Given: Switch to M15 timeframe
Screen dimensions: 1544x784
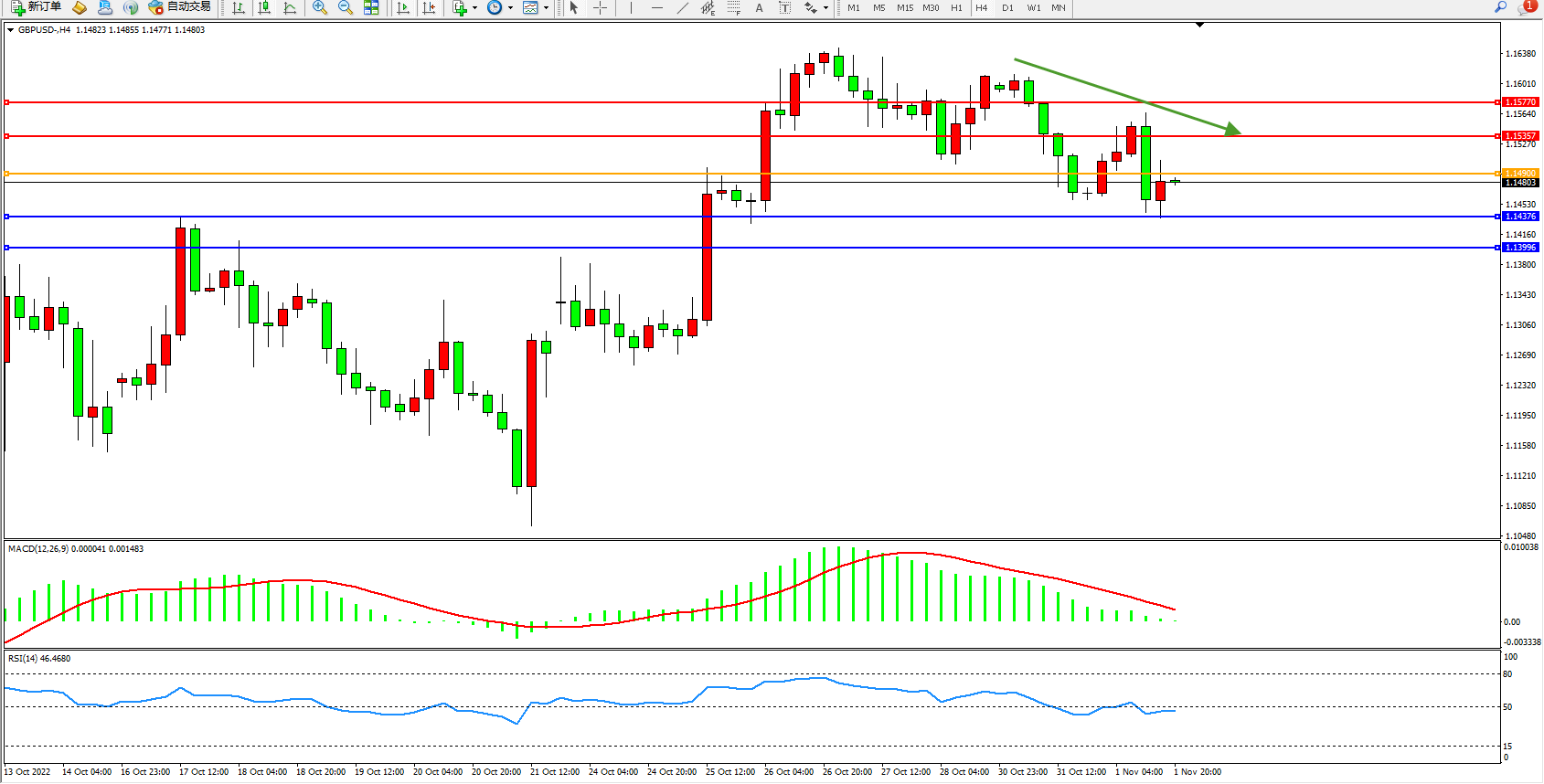Looking at the screenshot, I should pyautogui.click(x=904, y=7).
